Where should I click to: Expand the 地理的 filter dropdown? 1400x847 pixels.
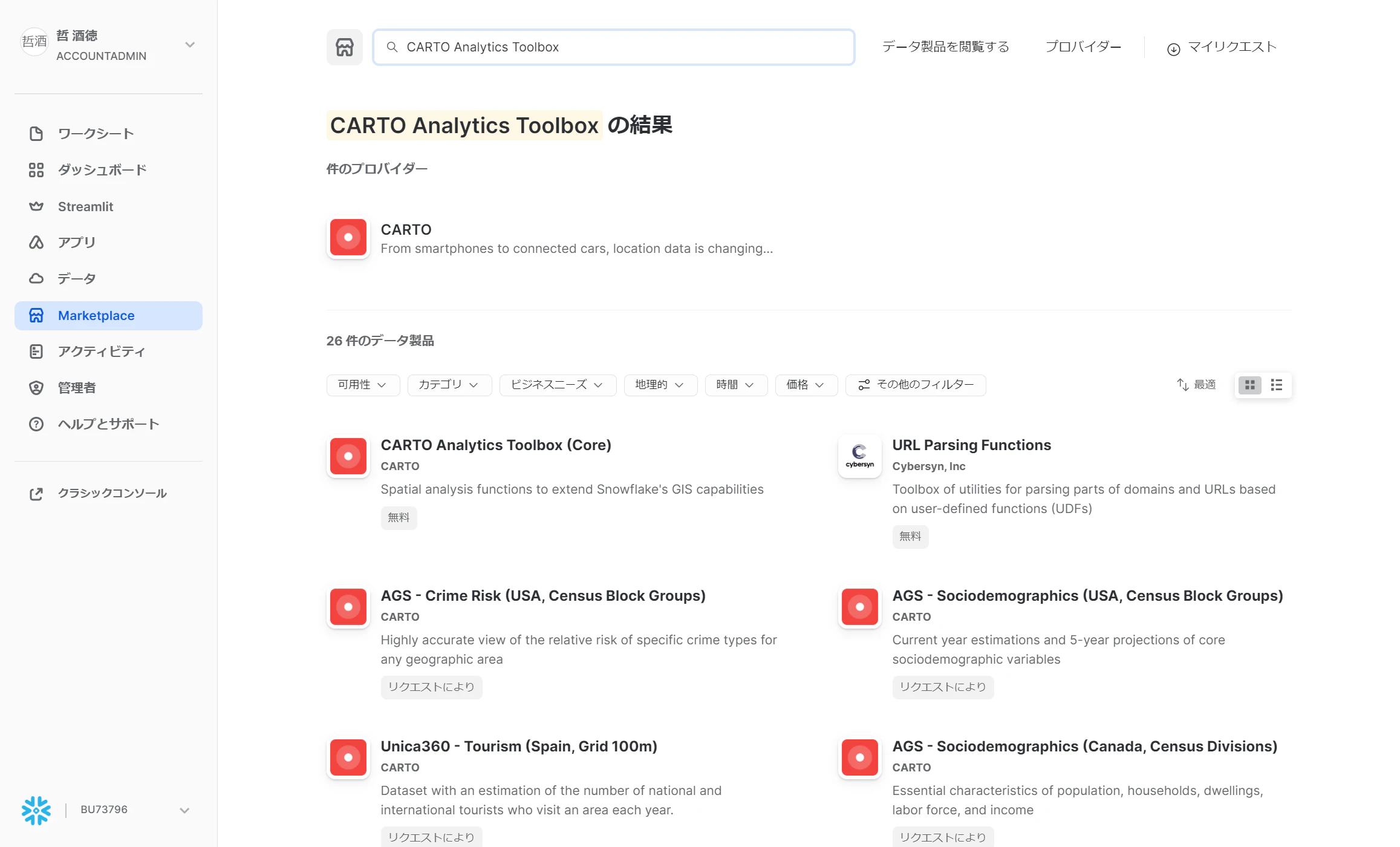point(660,385)
